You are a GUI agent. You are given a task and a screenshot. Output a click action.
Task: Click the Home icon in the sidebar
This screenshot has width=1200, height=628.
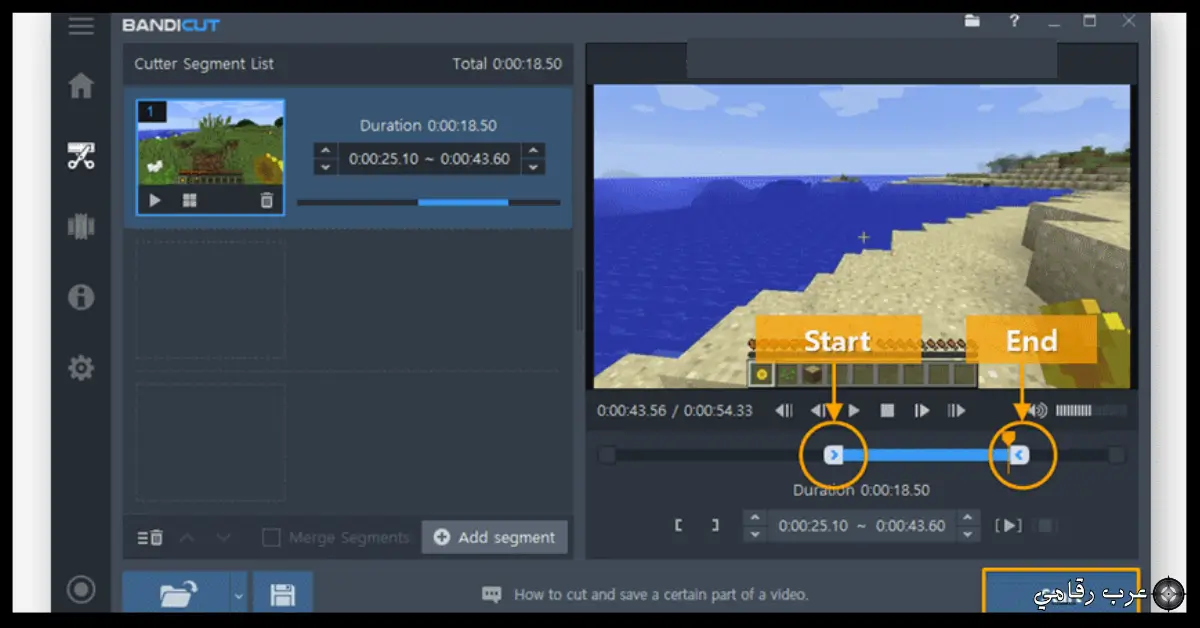pos(81,86)
